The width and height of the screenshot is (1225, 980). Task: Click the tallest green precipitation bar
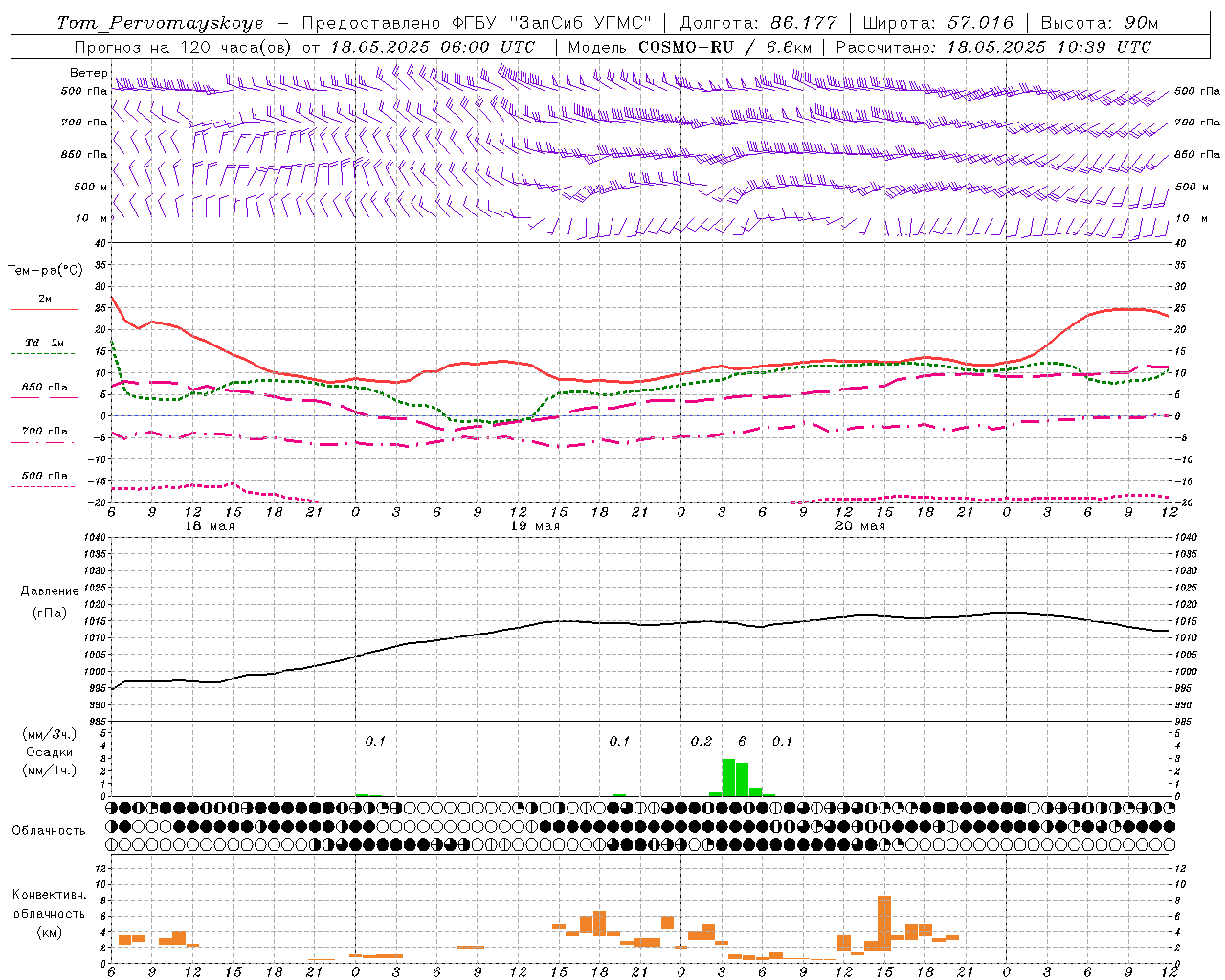tap(728, 777)
